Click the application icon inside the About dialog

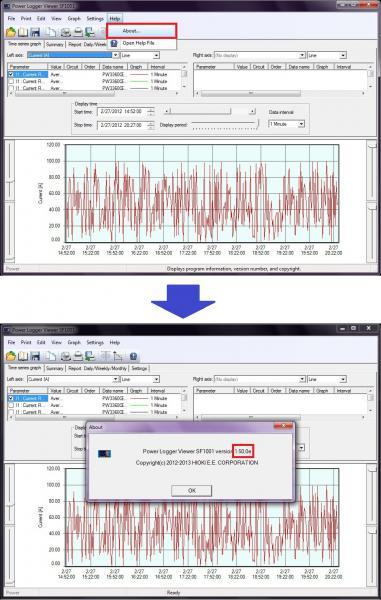coord(104,453)
